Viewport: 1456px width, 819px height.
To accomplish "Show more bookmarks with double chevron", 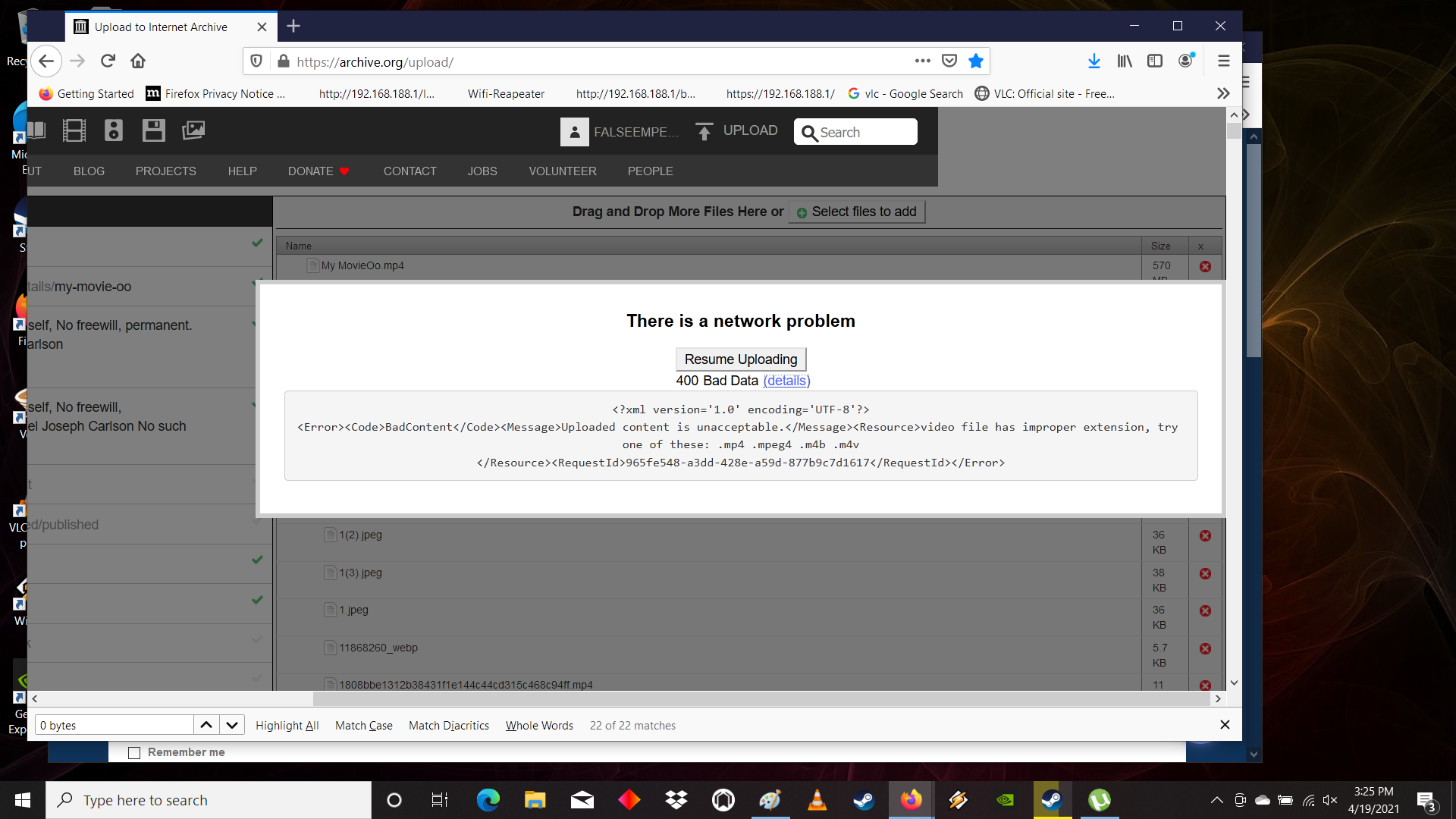I will (x=1223, y=93).
